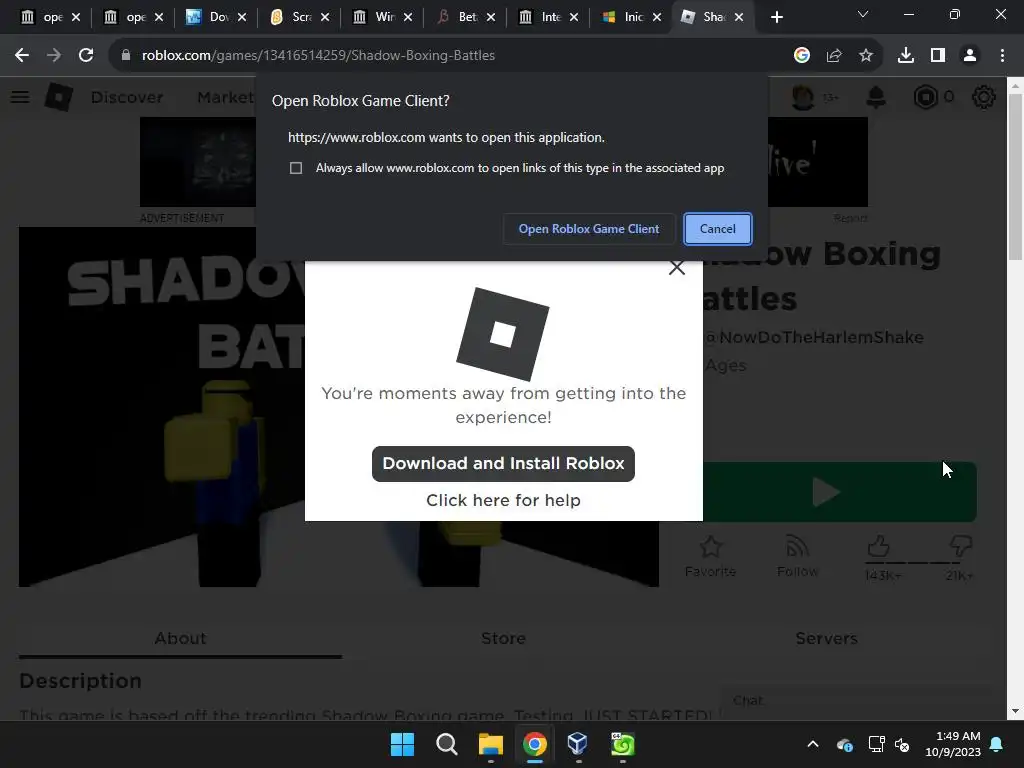Click the muted volume tray icon
The image size is (1024, 768).
[x=903, y=744]
